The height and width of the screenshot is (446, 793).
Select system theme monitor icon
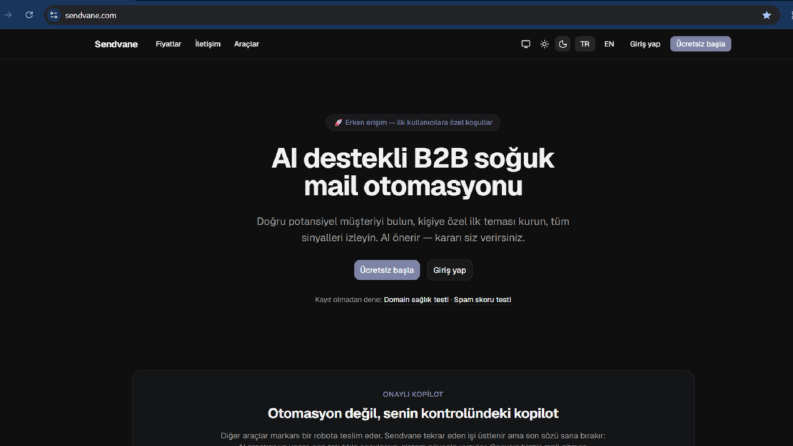click(525, 44)
